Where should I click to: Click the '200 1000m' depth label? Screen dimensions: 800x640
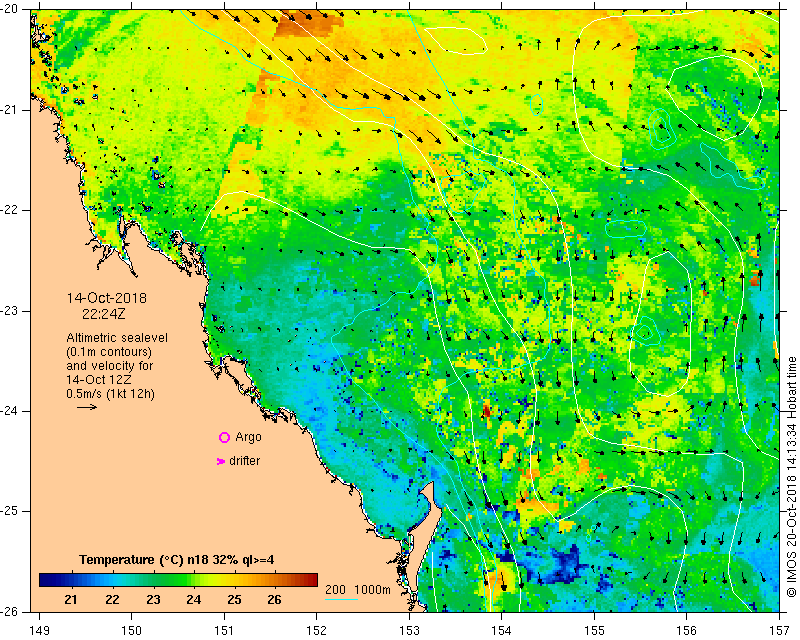pos(358,589)
